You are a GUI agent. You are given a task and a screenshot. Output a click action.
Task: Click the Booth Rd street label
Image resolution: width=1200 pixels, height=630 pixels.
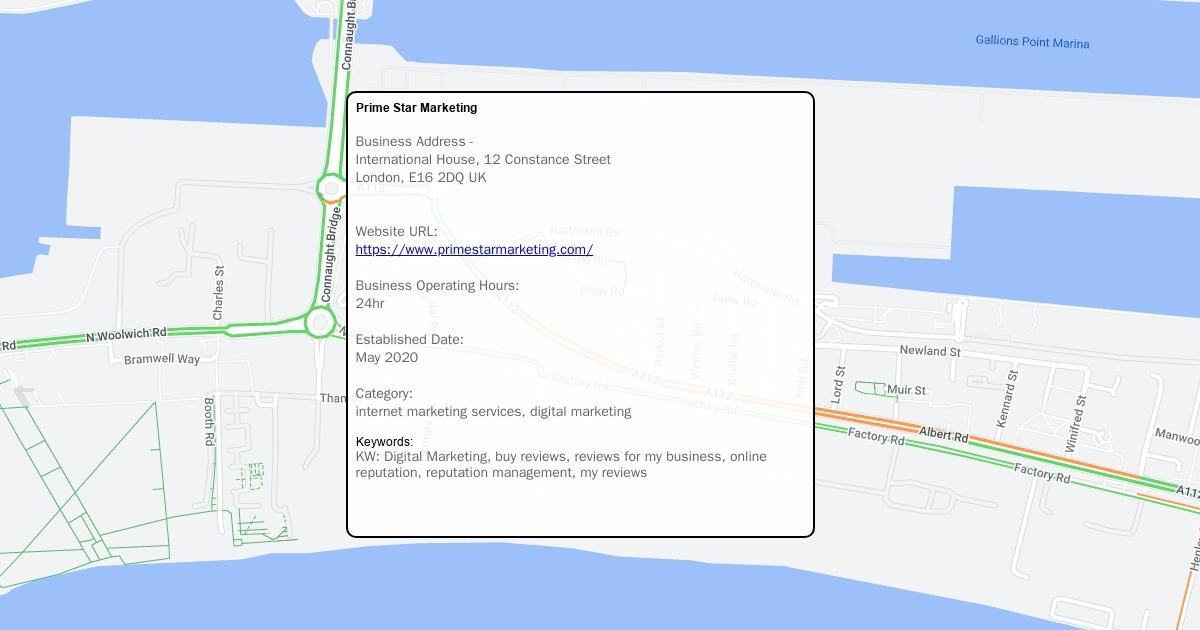[x=210, y=421]
